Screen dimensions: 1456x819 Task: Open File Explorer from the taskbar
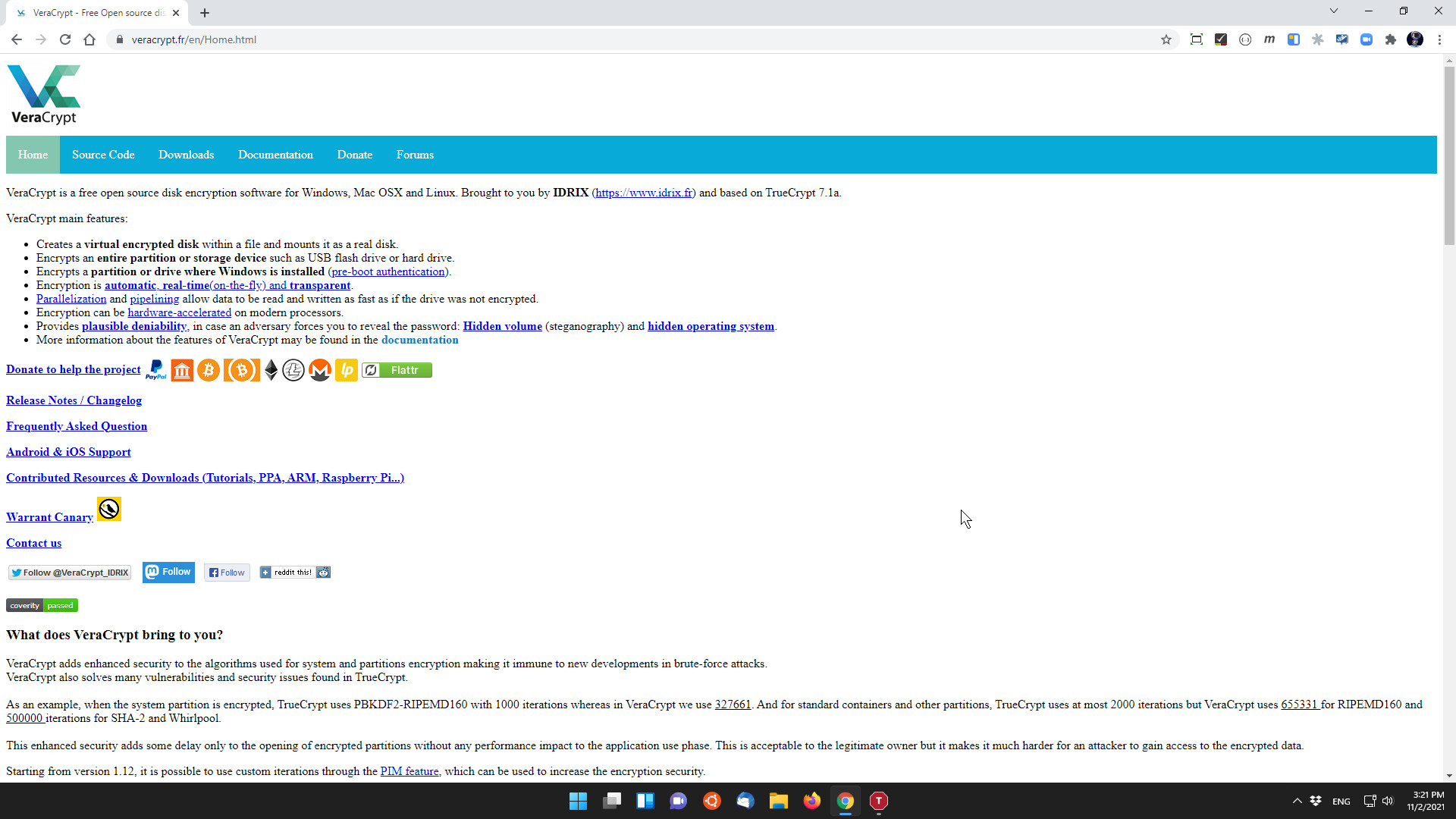click(x=778, y=801)
